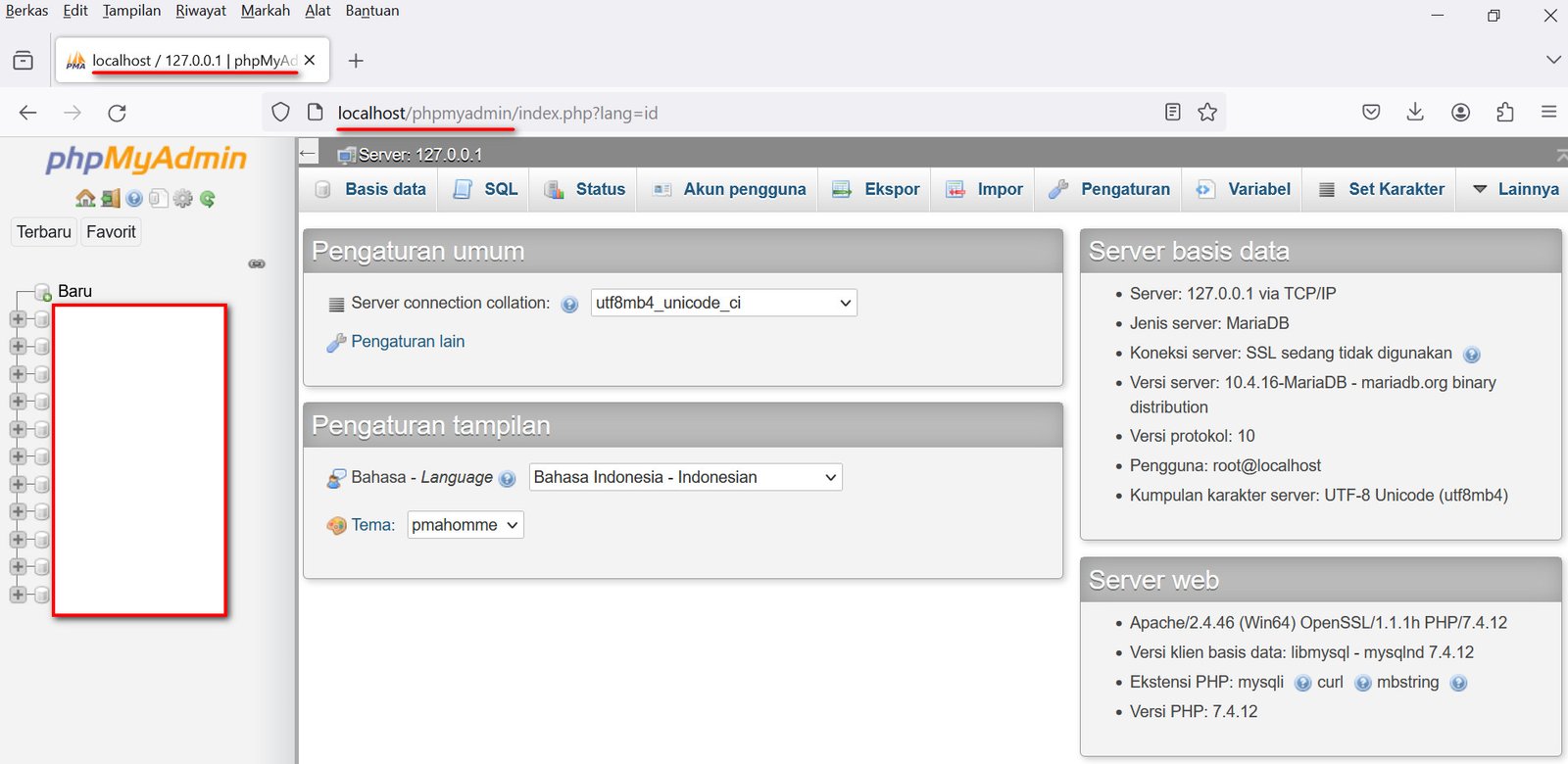
Task: Toggle reader view in address bar
Action: pyautogui.click(x=1172, y=113)
